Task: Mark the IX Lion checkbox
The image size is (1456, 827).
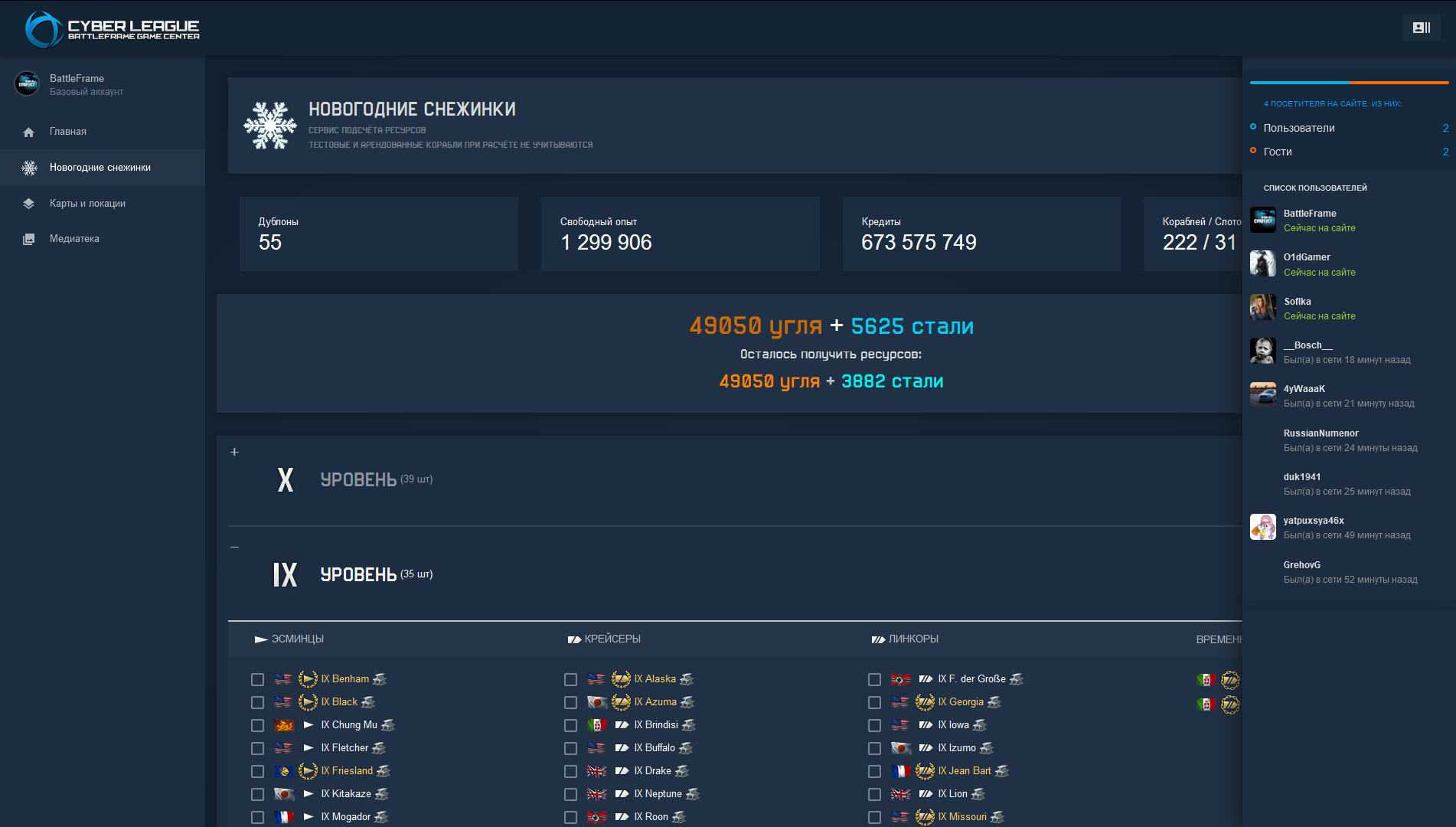Action: click(x=874, y=795)
